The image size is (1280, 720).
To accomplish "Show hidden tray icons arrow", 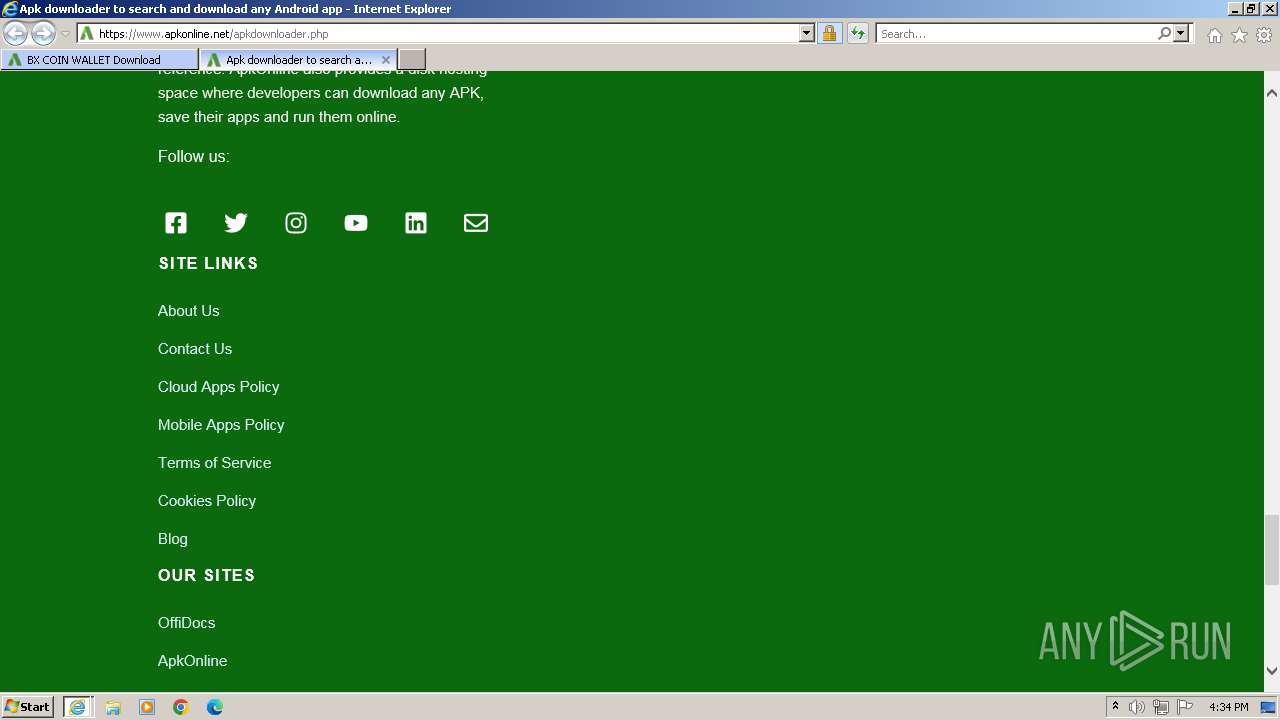I will 1115,707.
